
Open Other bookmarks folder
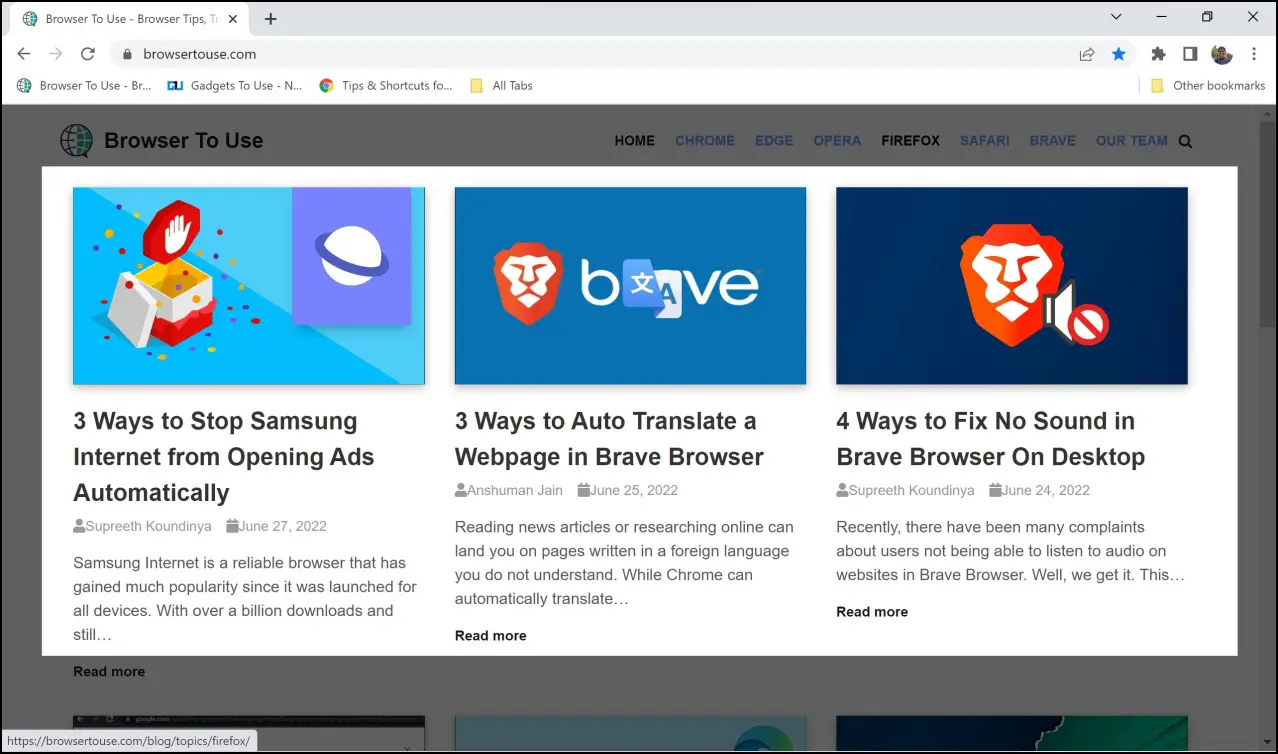(1208, 86)
